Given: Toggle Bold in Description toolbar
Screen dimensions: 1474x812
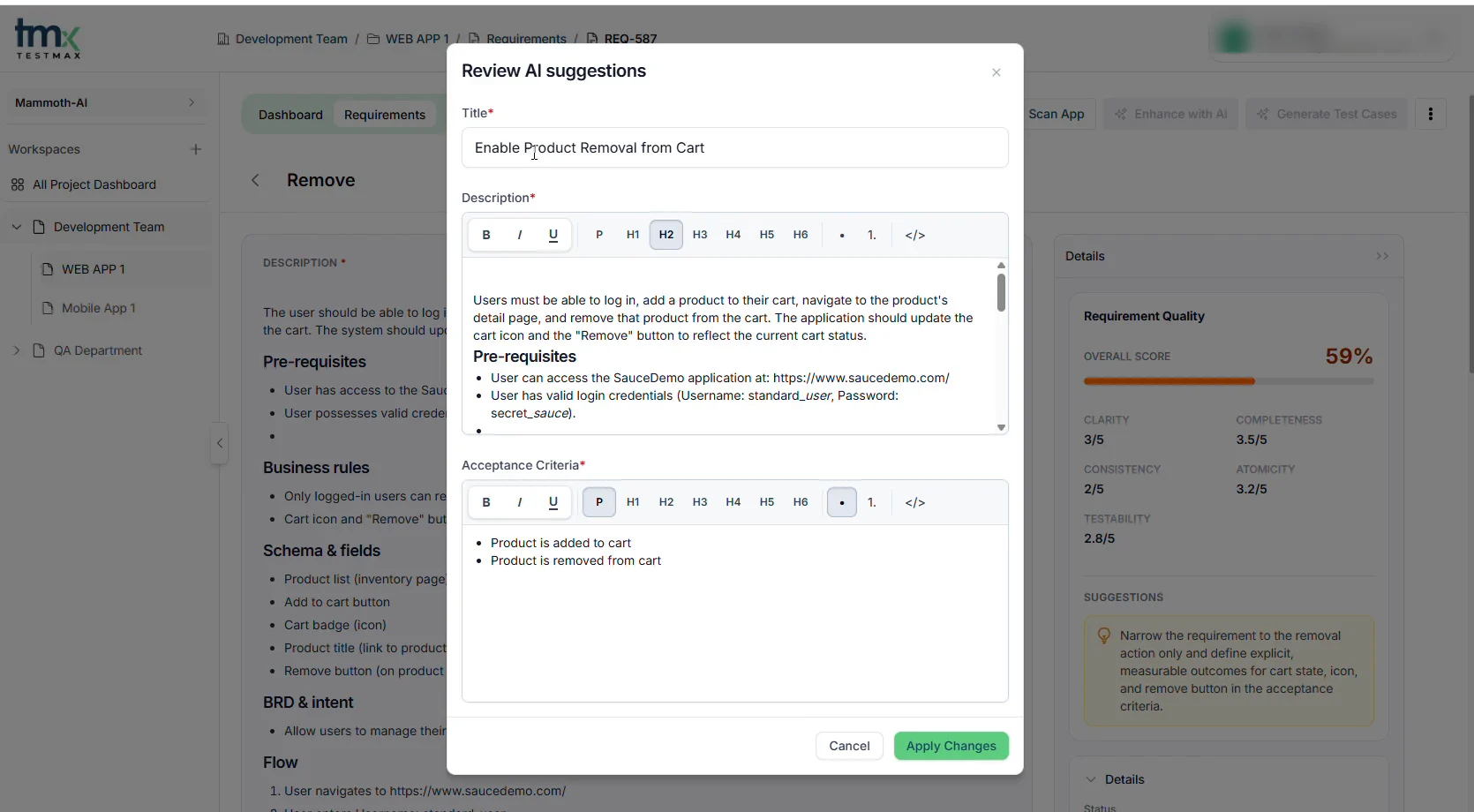Looking at the screenshot, I should point(486,235).
